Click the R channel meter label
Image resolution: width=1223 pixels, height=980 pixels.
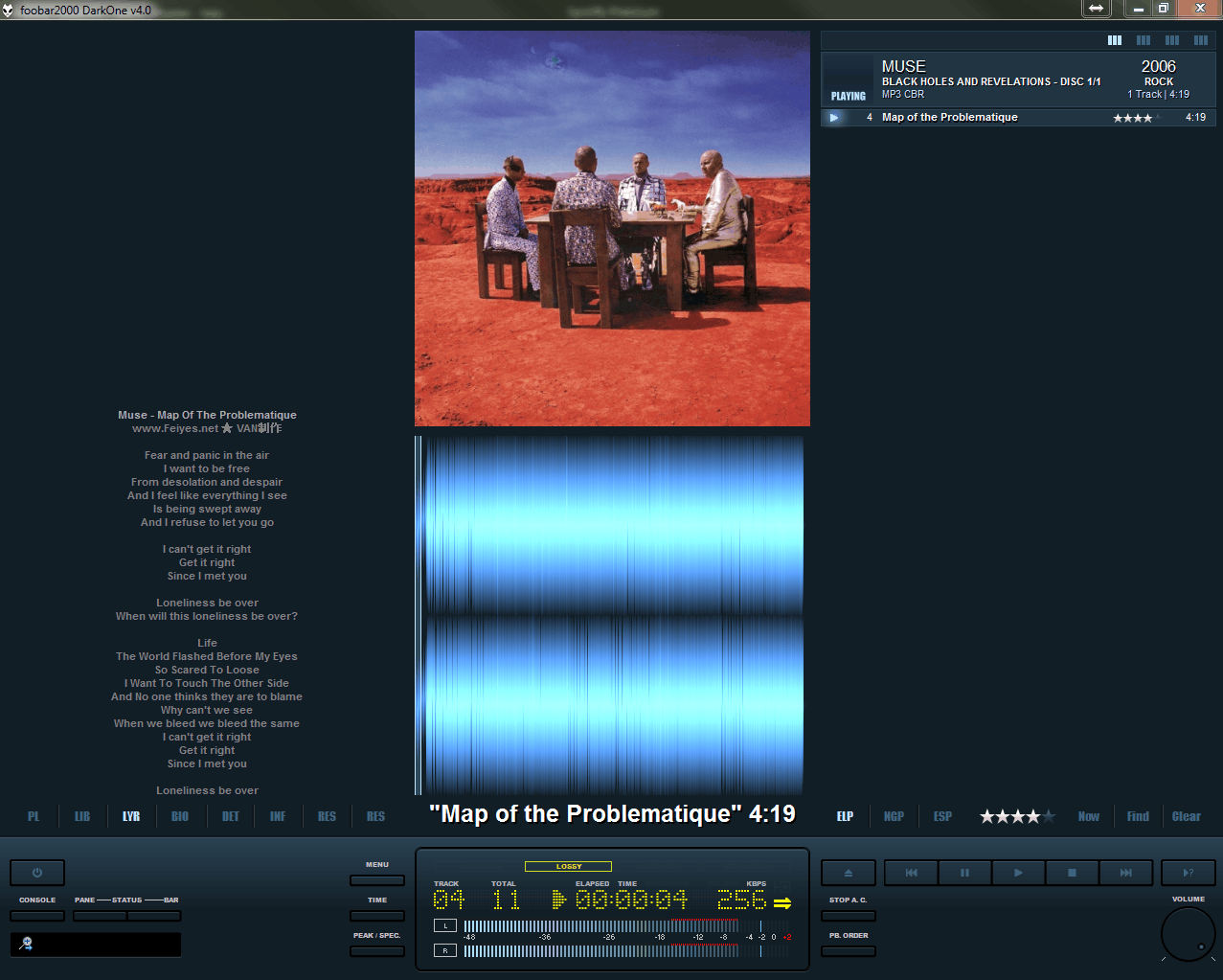[445, 950]
